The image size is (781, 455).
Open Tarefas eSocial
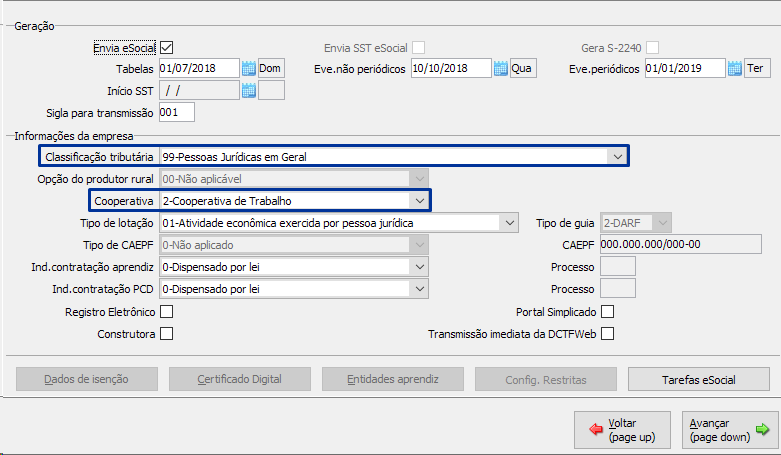point(698,379)
